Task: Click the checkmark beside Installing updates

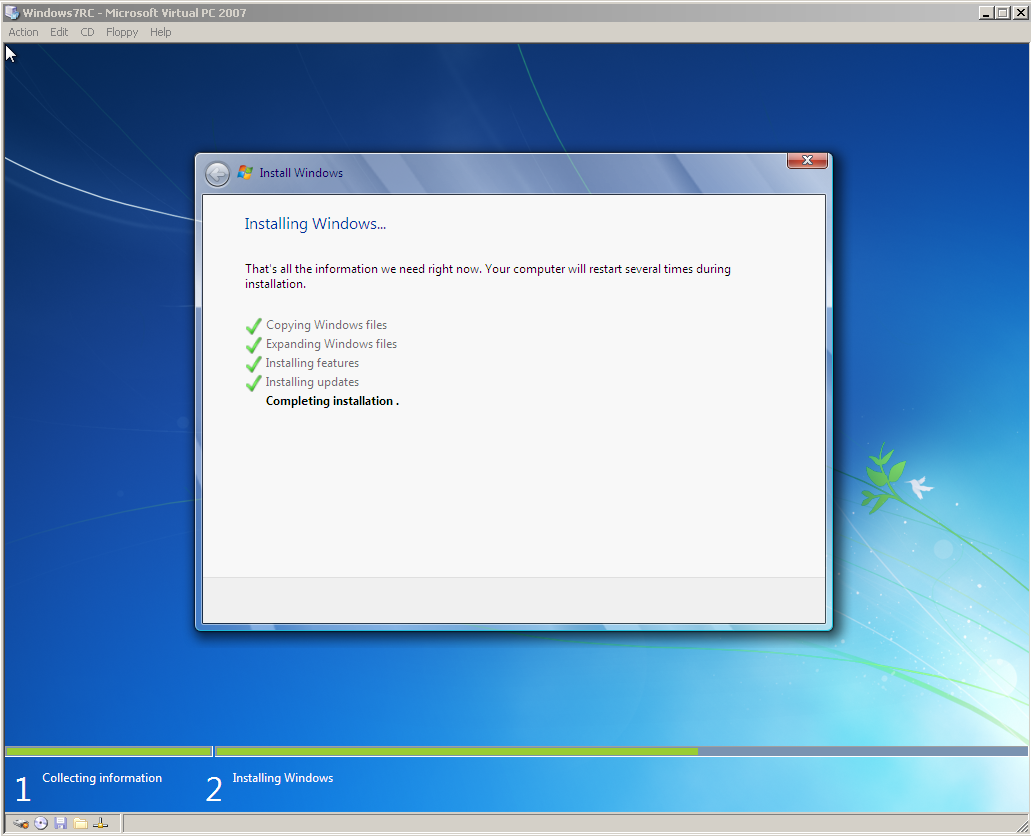Action: [254, 382]
